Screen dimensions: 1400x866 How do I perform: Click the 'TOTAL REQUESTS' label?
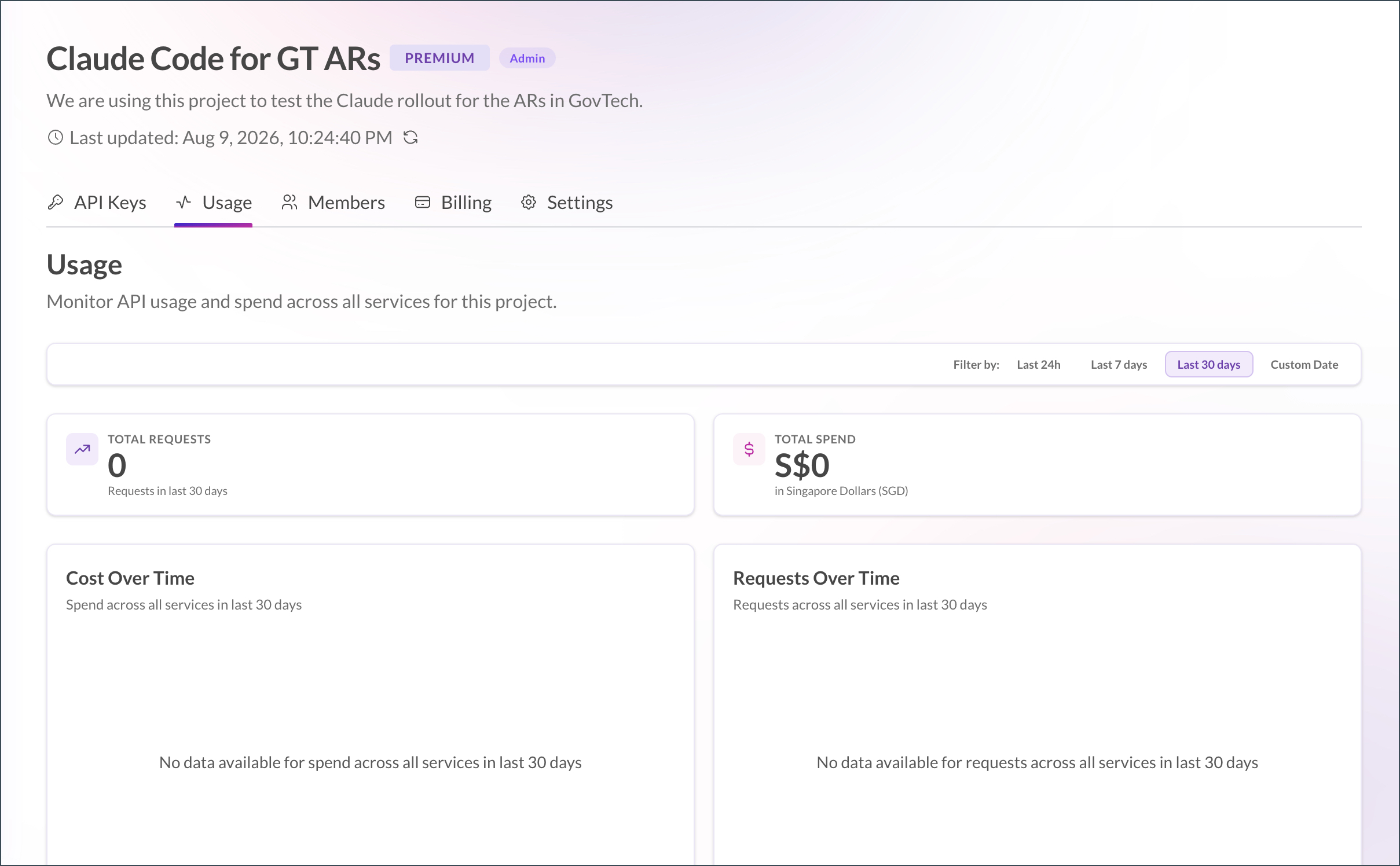click(159, 439)
